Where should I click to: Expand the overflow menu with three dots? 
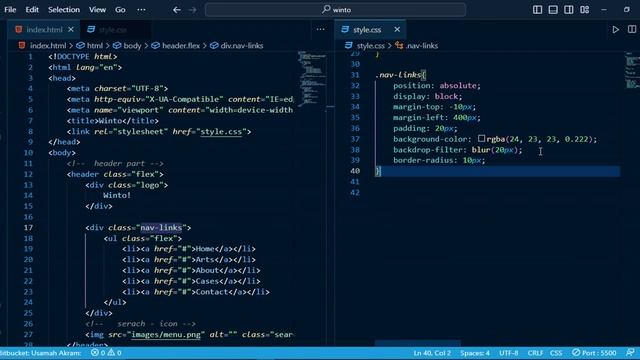point(141,9)
